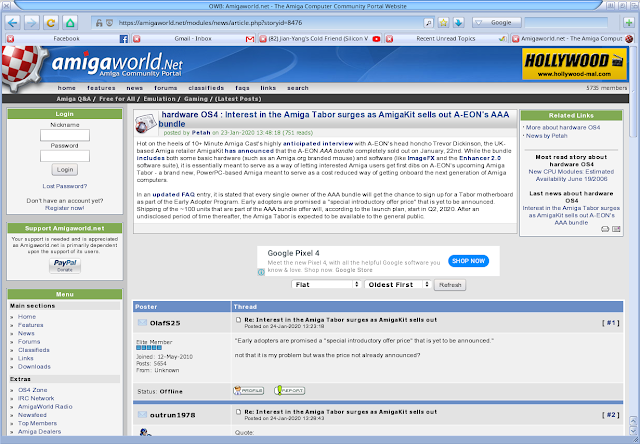Click inside the Password input field
Screen dimensions: 640x444
tap(65, 156)
